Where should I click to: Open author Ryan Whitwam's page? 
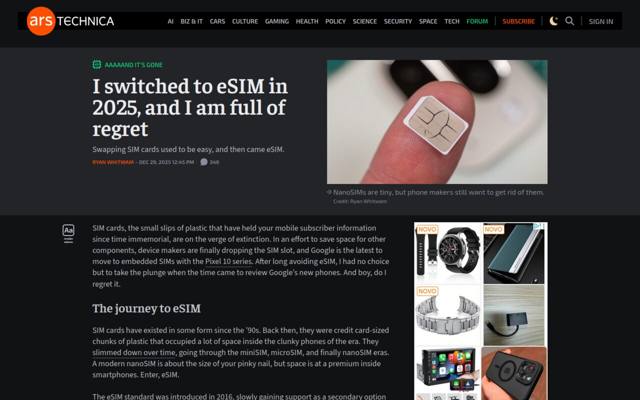(x=113, y=162)
